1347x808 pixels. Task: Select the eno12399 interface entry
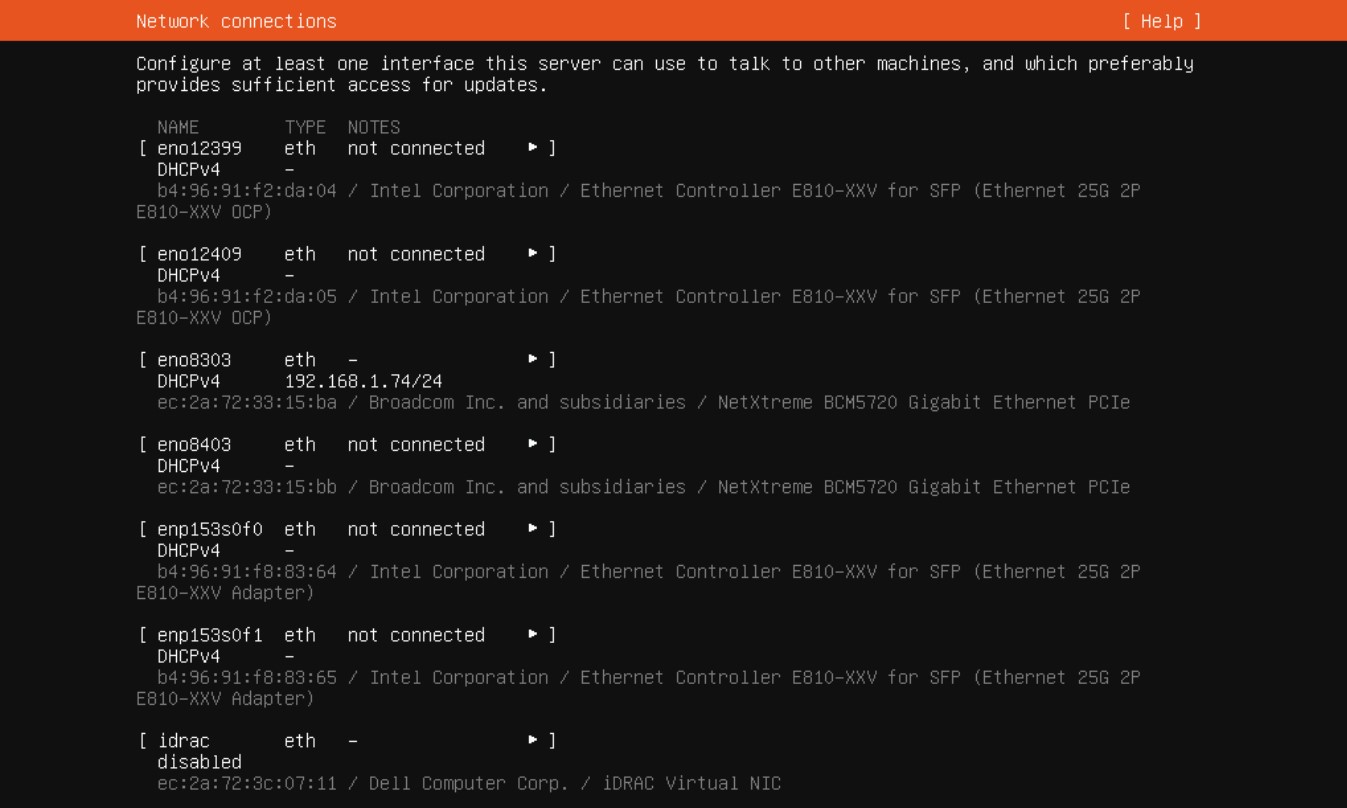[199, 148]
